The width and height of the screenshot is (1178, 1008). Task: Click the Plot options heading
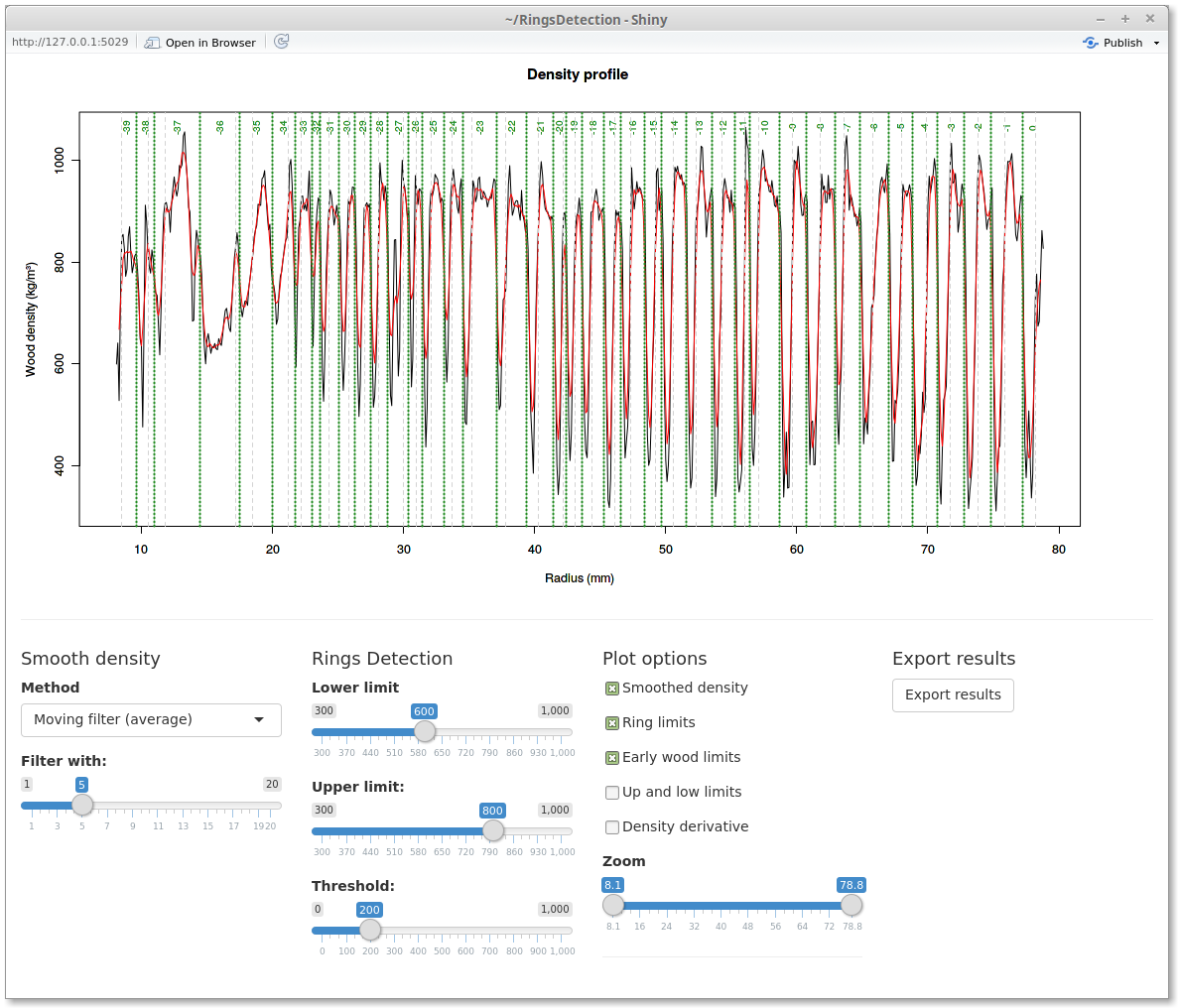pyautogui.click(x=654, y=659)
